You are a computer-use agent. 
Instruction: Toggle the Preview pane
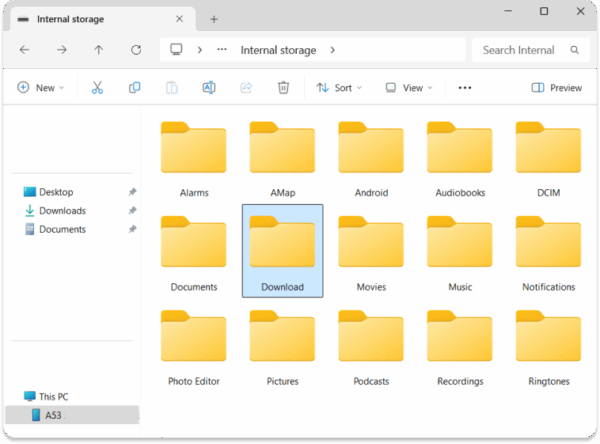pyautogui.click(x=556, y=88)
